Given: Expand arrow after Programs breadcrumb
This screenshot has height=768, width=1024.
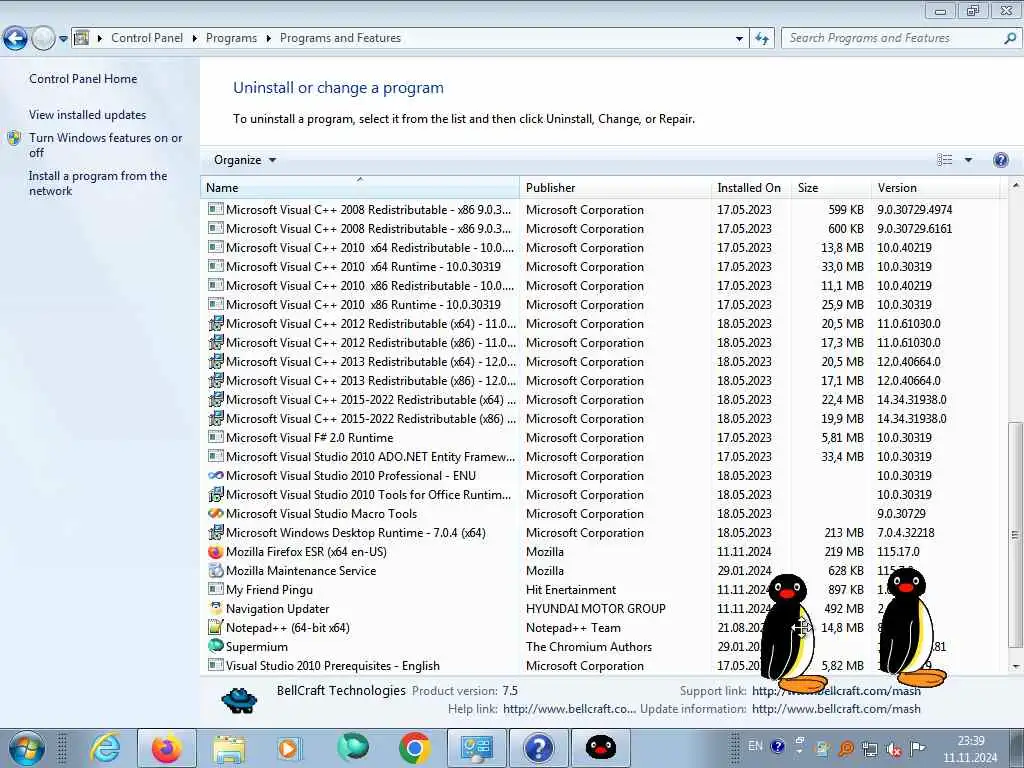Looking at the screenshot, I should click(x=268, y=39).
